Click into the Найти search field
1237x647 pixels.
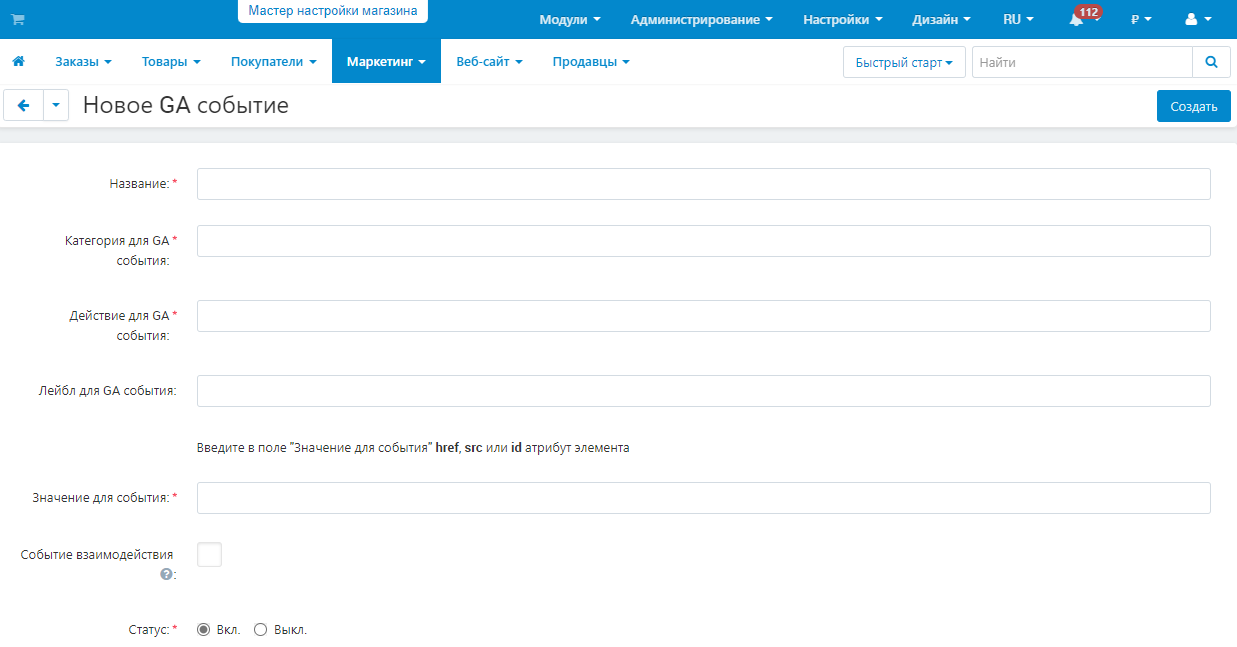[1082, 62]
